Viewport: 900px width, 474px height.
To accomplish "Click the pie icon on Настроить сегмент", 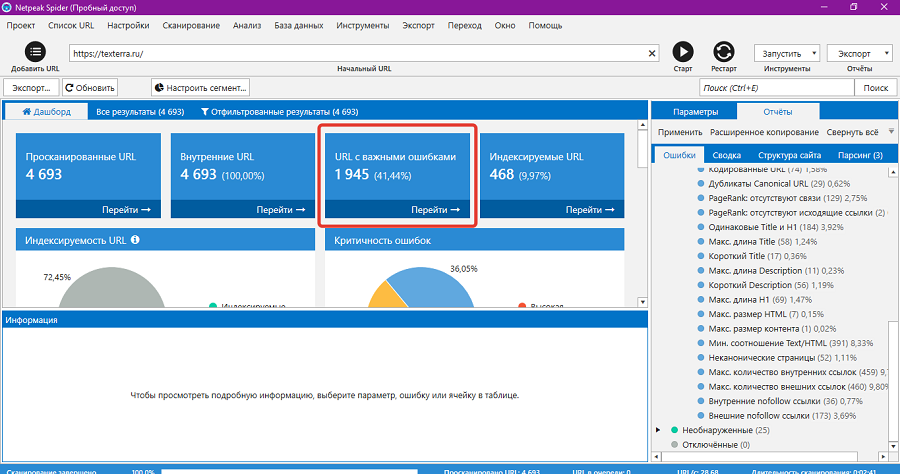I will [x=159, y=88].
